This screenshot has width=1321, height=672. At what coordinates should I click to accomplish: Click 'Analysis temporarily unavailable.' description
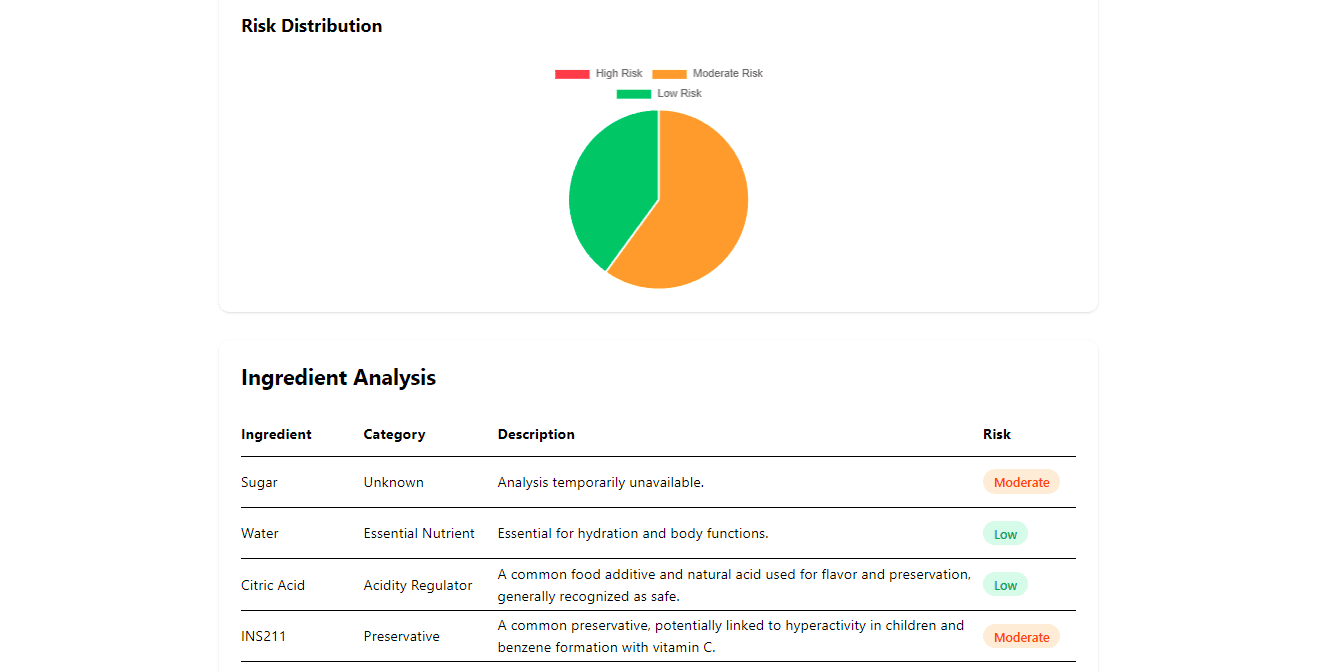point(601,482)
